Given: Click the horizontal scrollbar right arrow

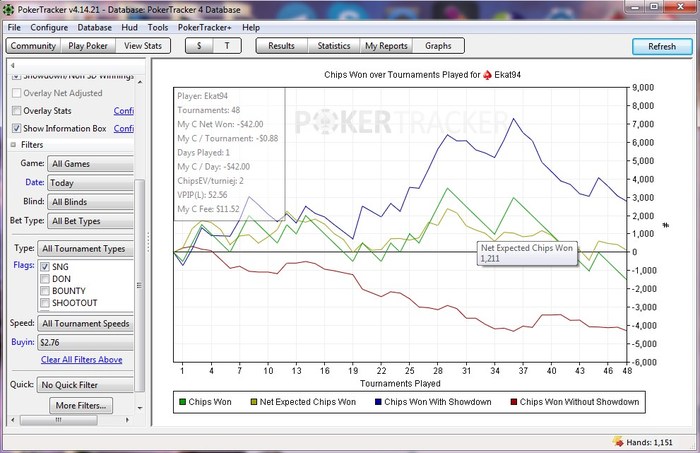Looking at the screenshot, I should tap(127, 420).
